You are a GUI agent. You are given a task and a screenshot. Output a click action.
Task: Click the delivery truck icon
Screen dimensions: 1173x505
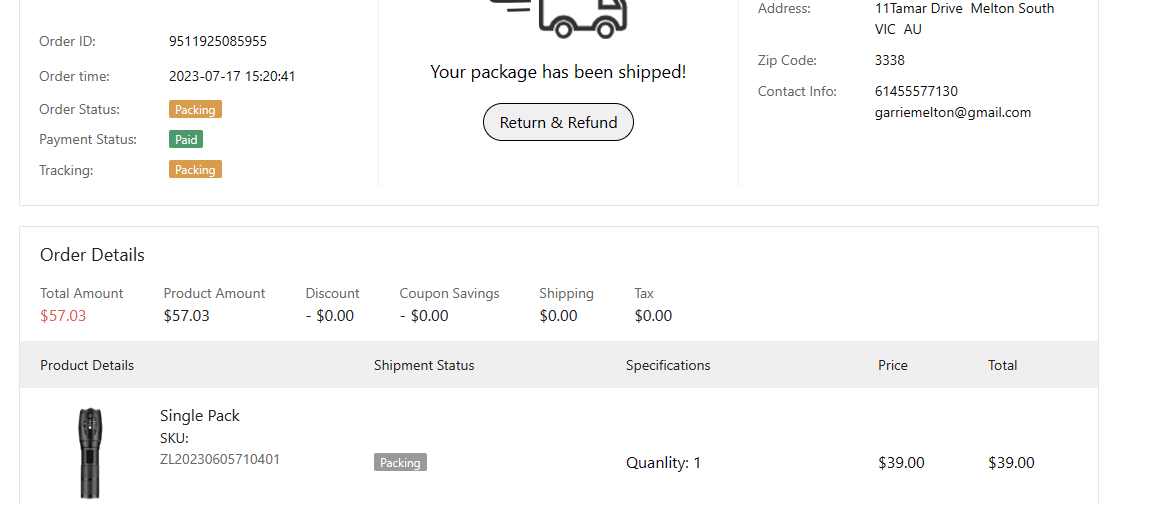(x=582, y=15)
